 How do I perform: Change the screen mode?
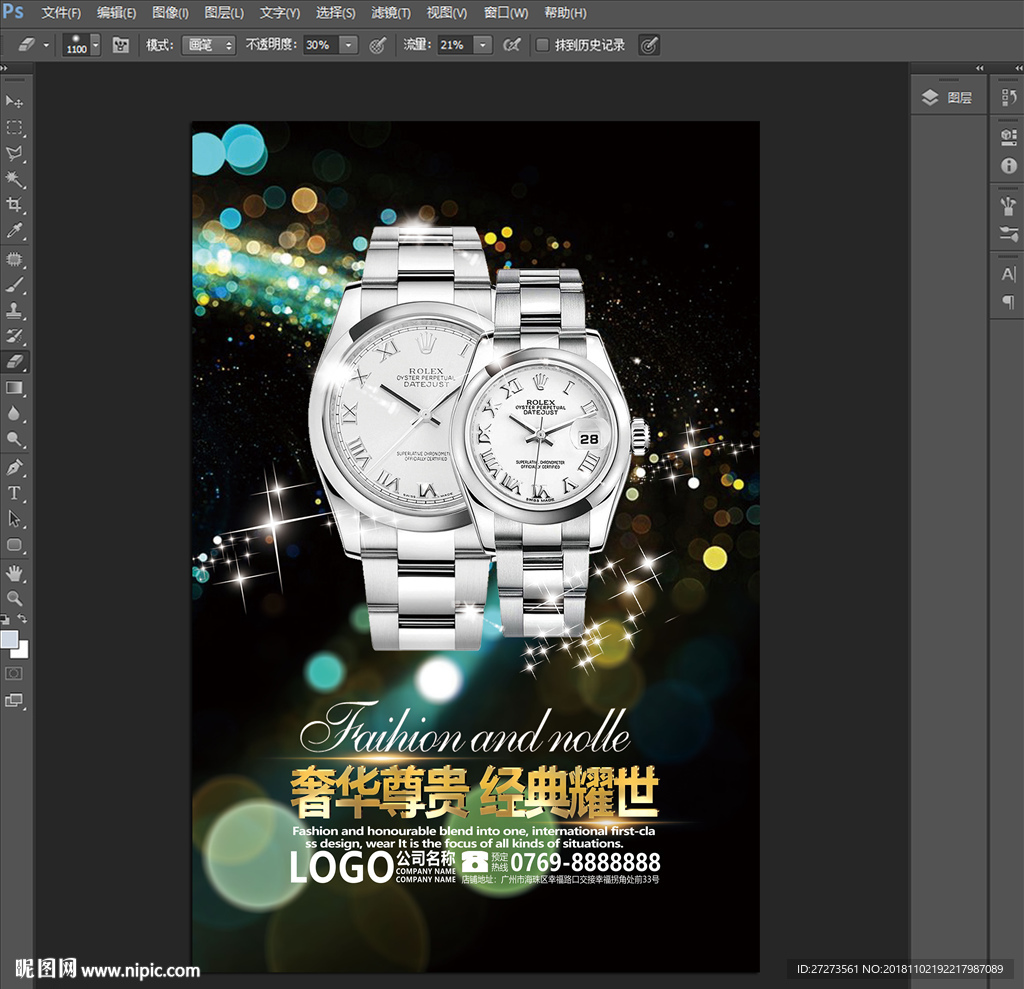14,700
